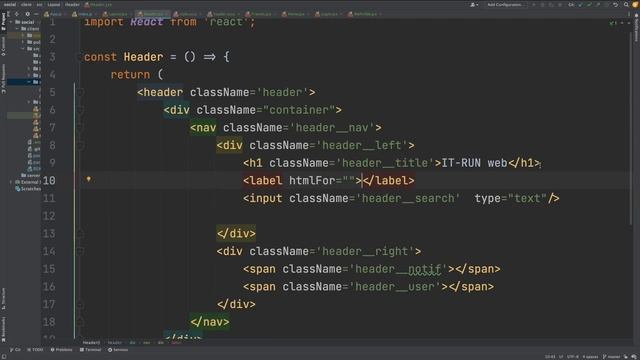Click 'social' in top navigation breadcrumb
Screen dimensions: 640x360
tap(10, 5)
